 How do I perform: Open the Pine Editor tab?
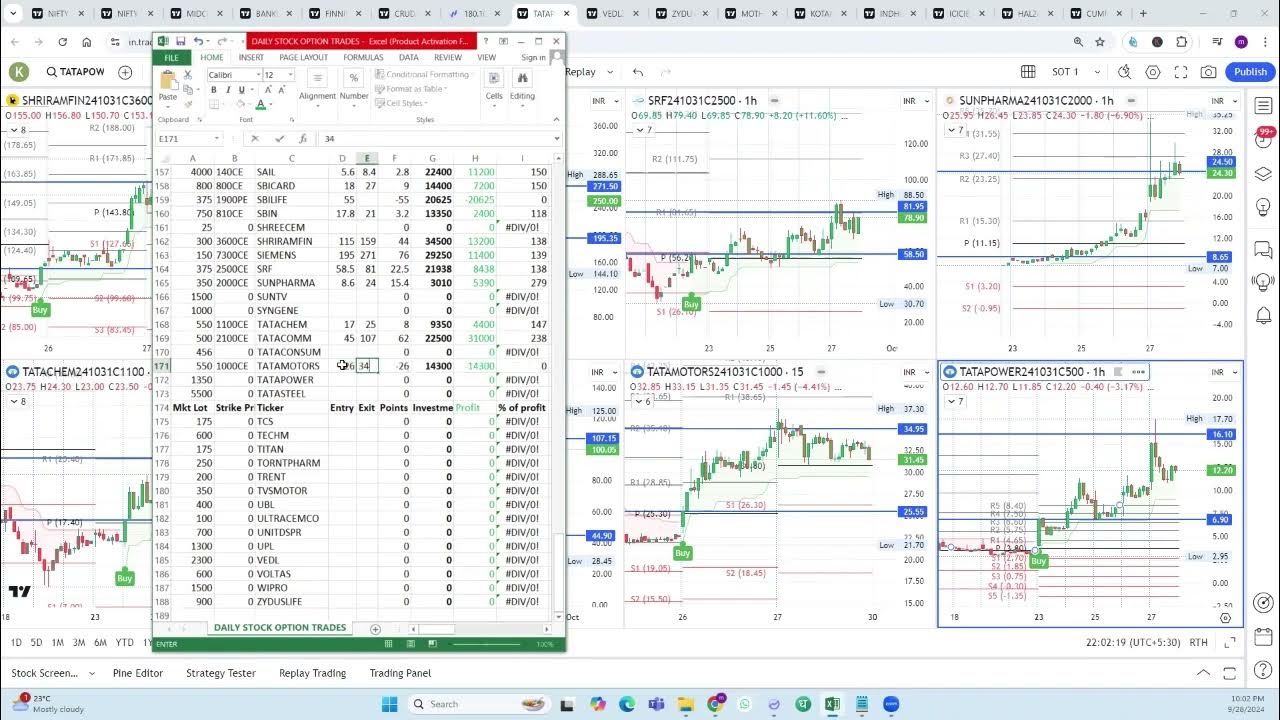click(x=137, y=673)
